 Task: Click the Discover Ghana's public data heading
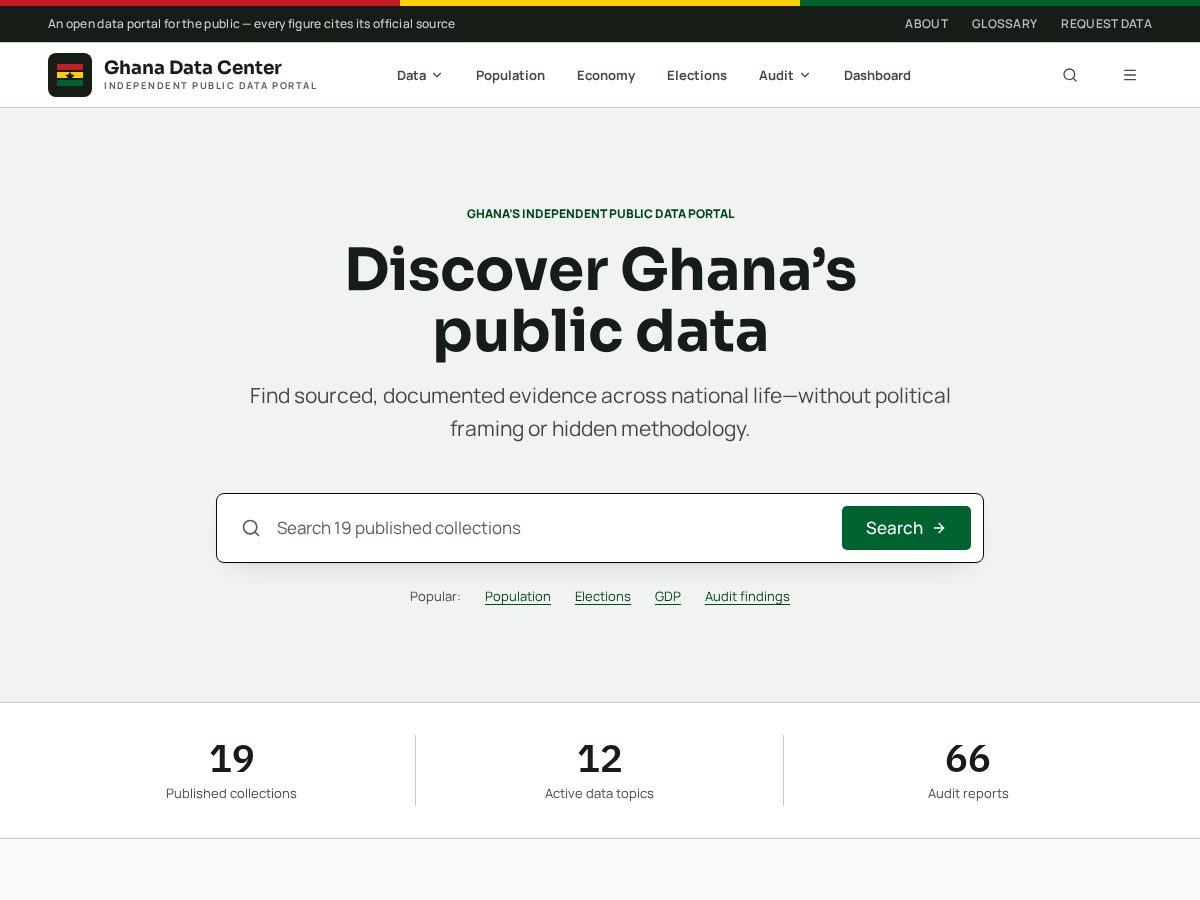[600, 299]
